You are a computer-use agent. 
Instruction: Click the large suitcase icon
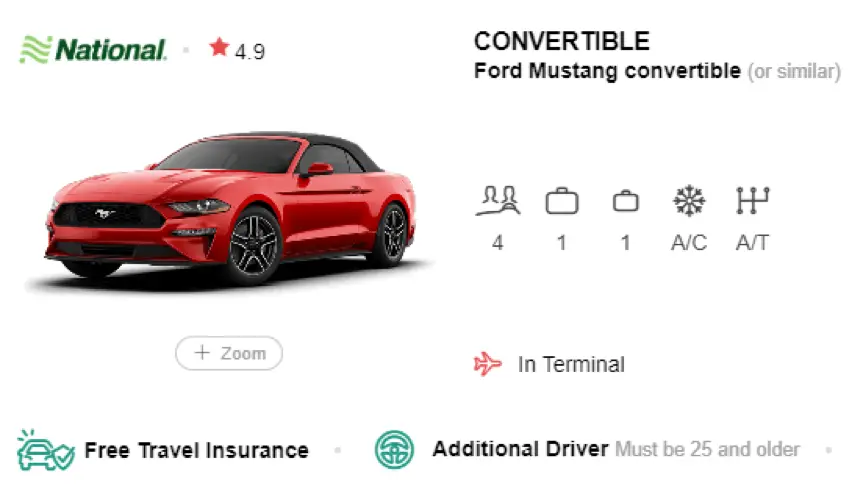[x=562, y=201]
